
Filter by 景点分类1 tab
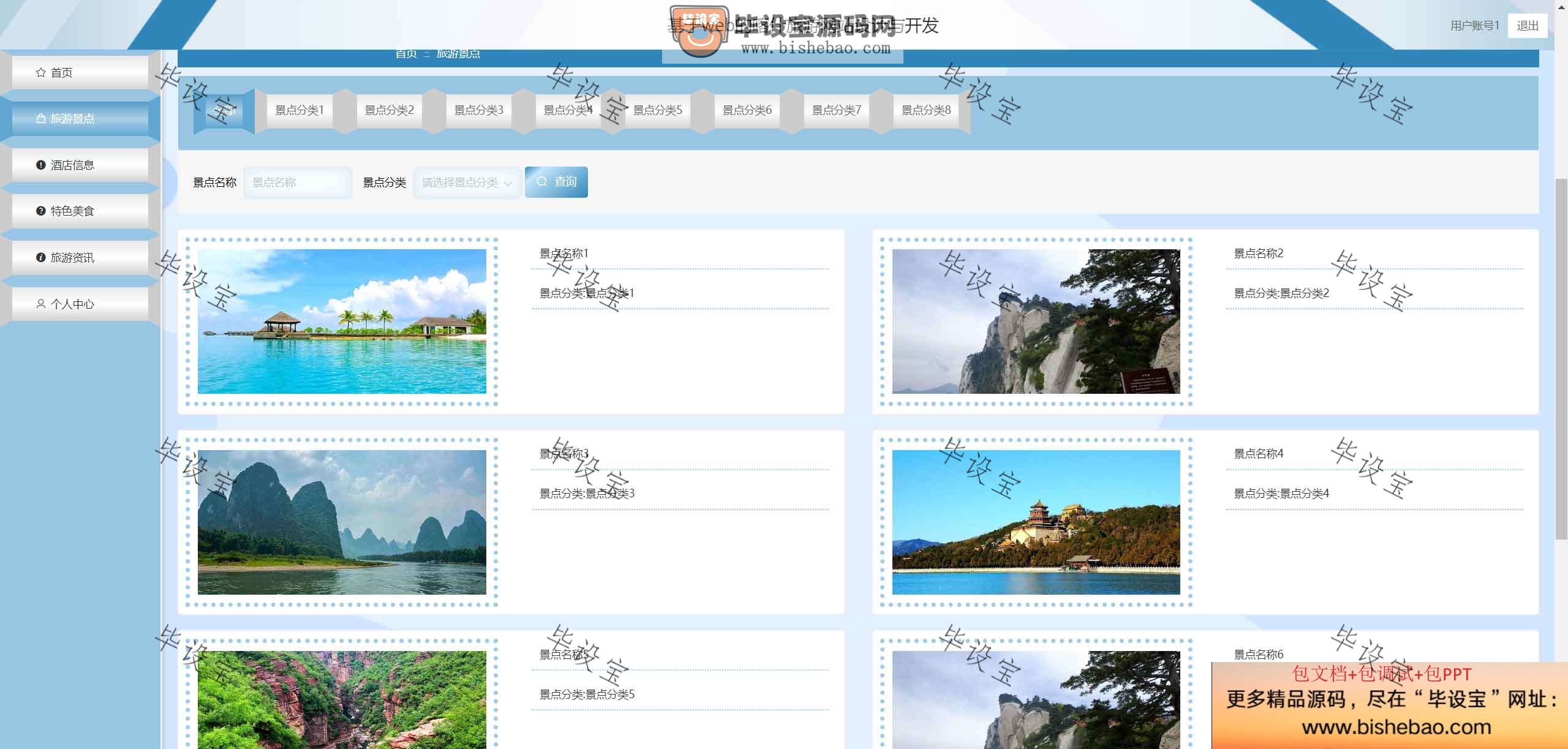pyautogui.click(x=300, y=110)
